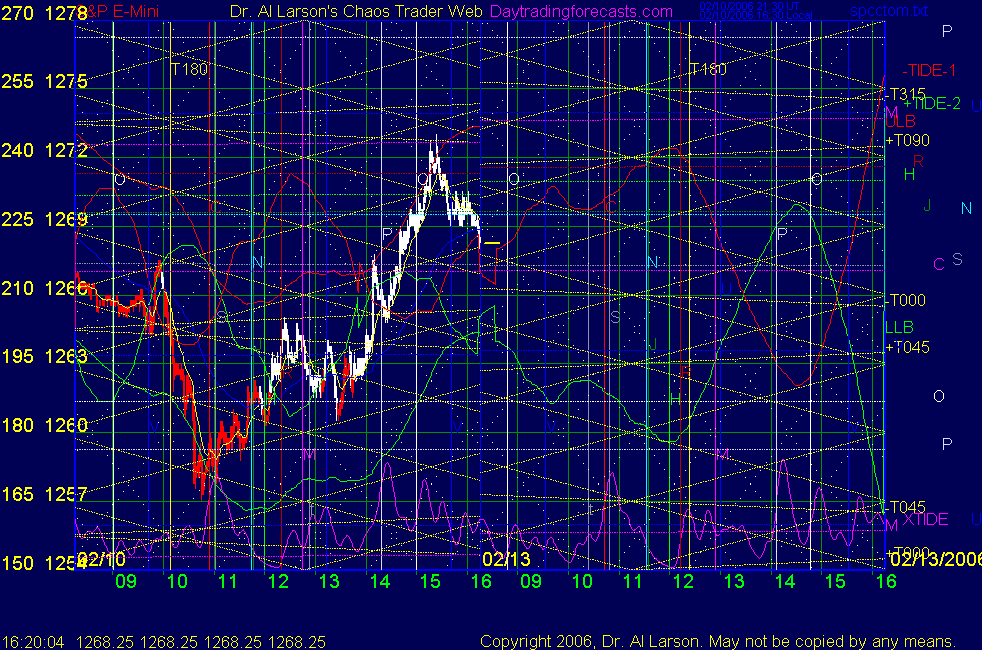Click the 02/10/2006 16:30 Local timestamp
The width and height of the screenshot is (982, 650).
[756, 15]
